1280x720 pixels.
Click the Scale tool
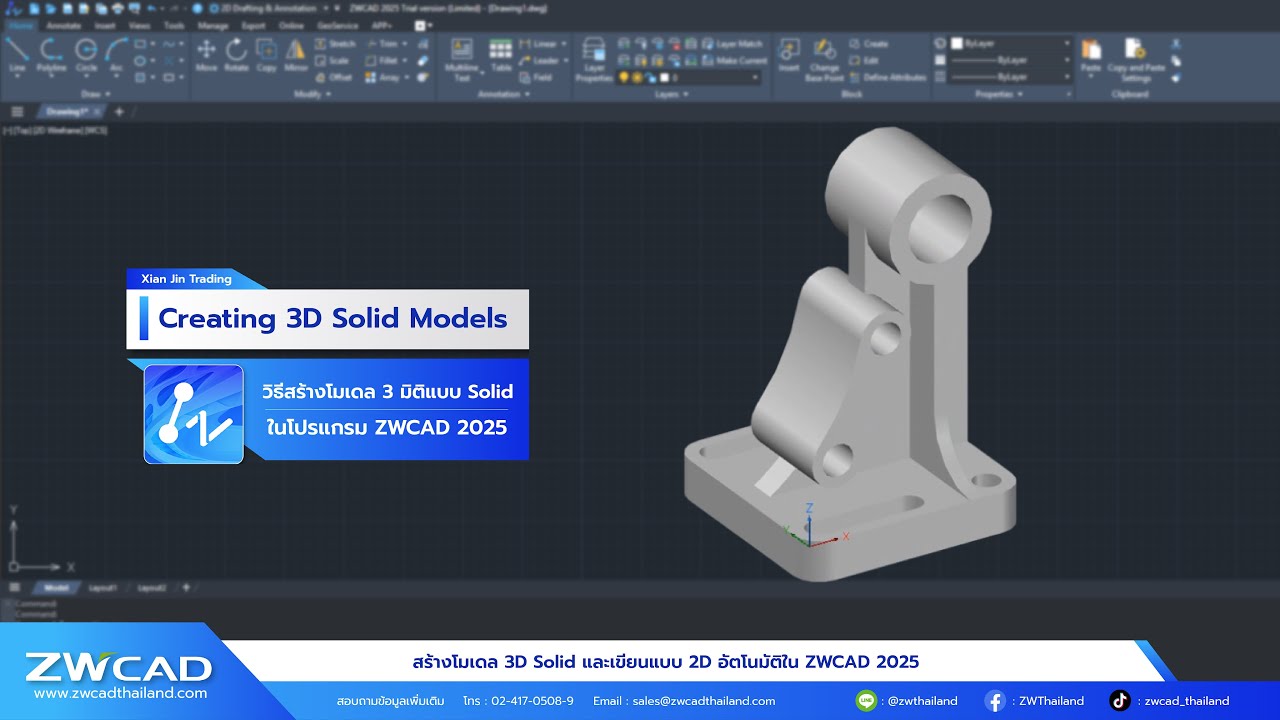point(332,60)
